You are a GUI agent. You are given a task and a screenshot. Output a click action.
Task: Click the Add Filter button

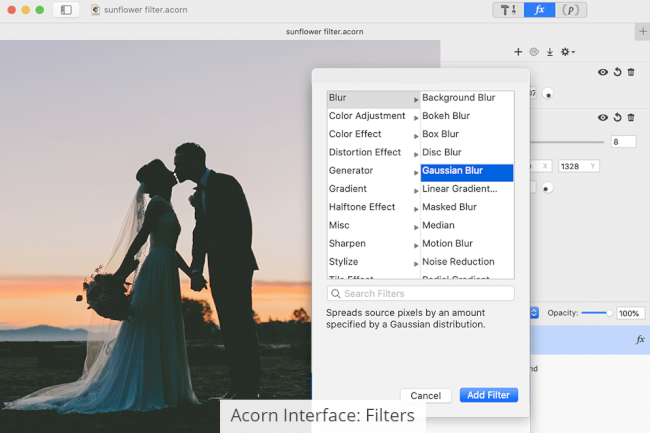(489, 395)
